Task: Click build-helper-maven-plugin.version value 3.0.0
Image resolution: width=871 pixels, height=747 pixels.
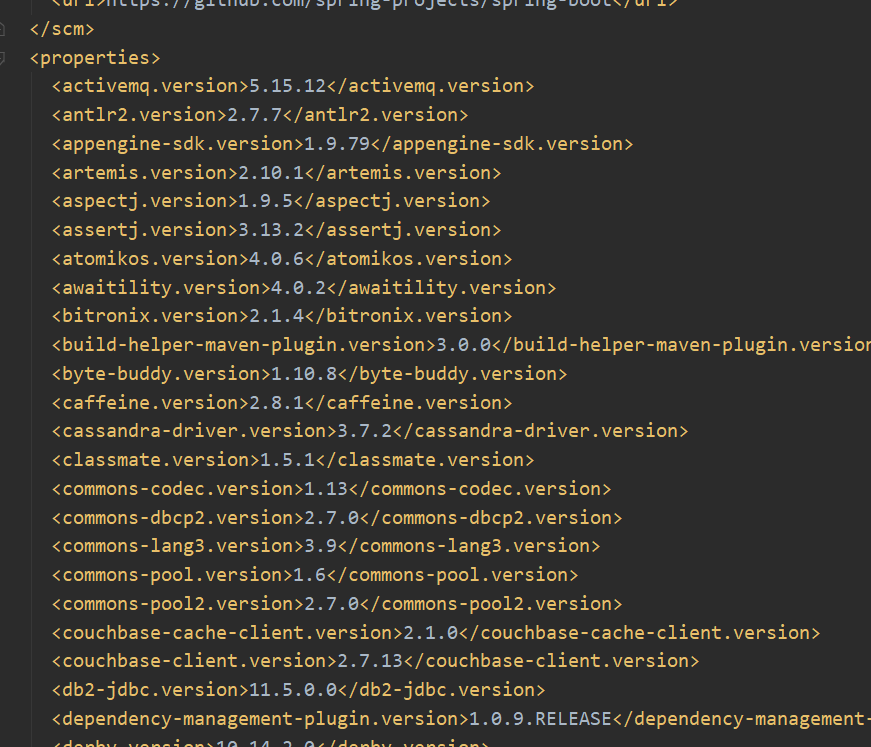Action: (464, 345)
